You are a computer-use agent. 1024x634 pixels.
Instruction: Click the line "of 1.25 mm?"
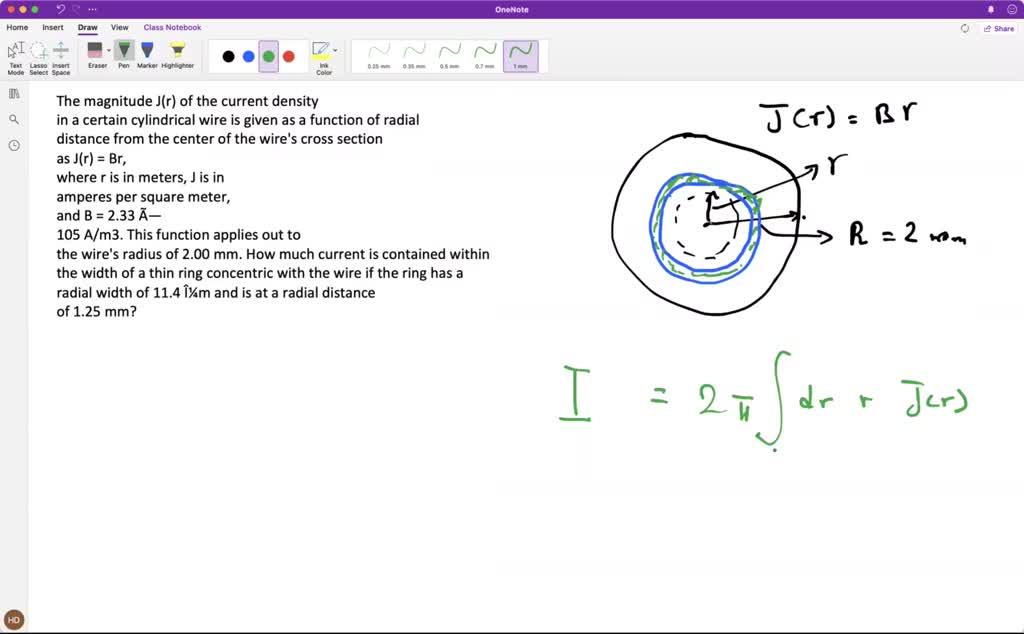pyautogui.click(x=97, y=311)
